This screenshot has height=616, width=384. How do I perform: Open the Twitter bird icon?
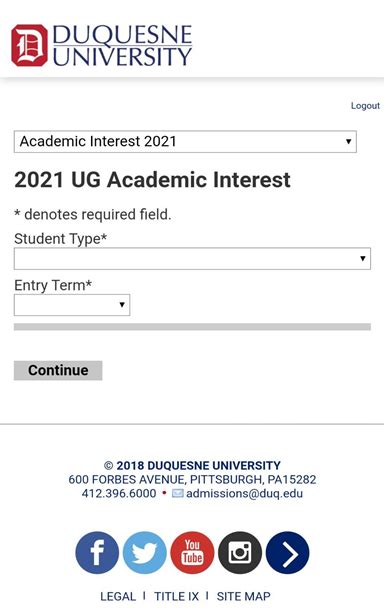point(145,552)
